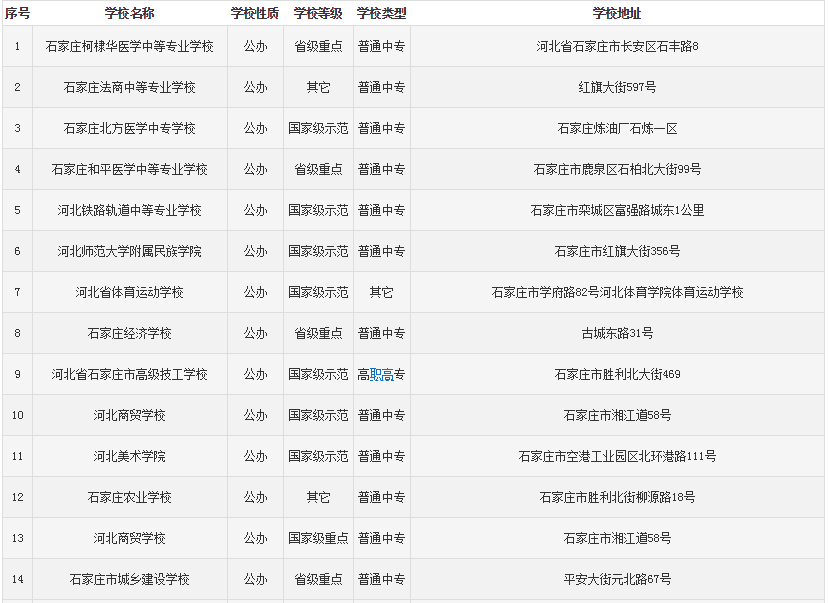829x603 pixels.
Task: Click 河北师范大学附属民族学院 school name
Action: tap(130, 252)
